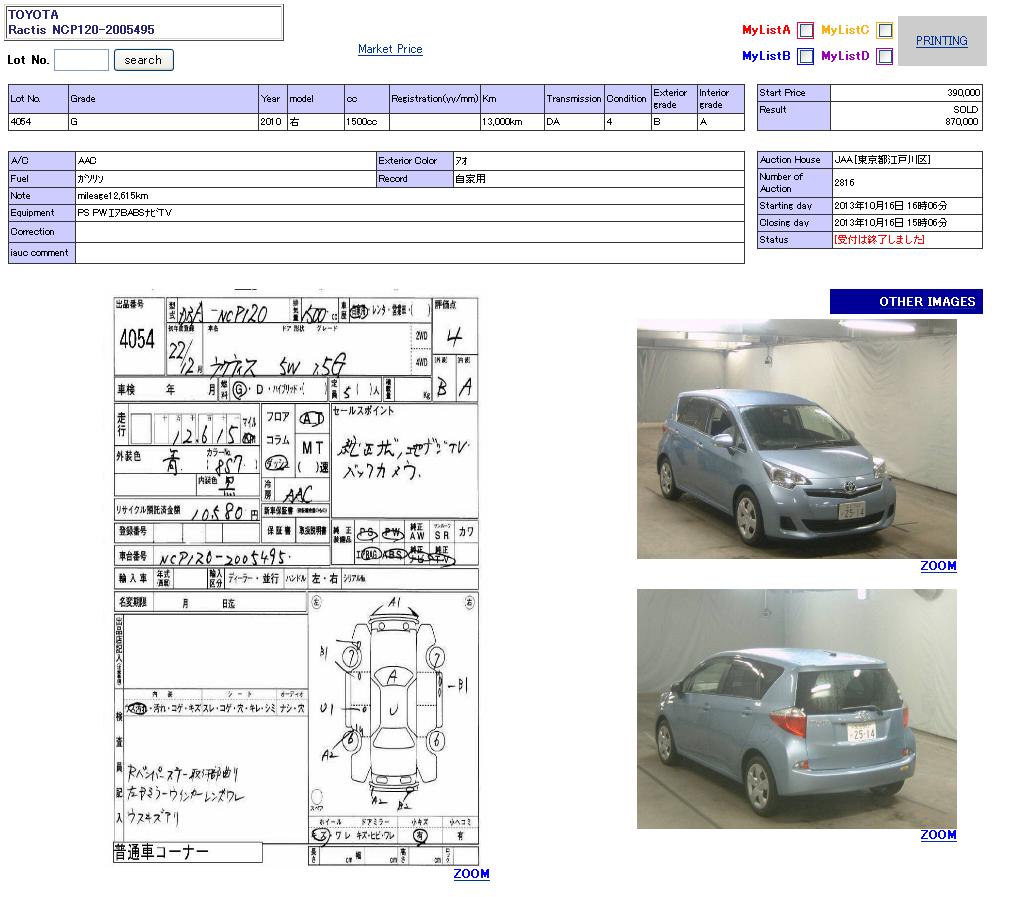
Task: Open the Market Price link
Action: (x=390, y=49)
